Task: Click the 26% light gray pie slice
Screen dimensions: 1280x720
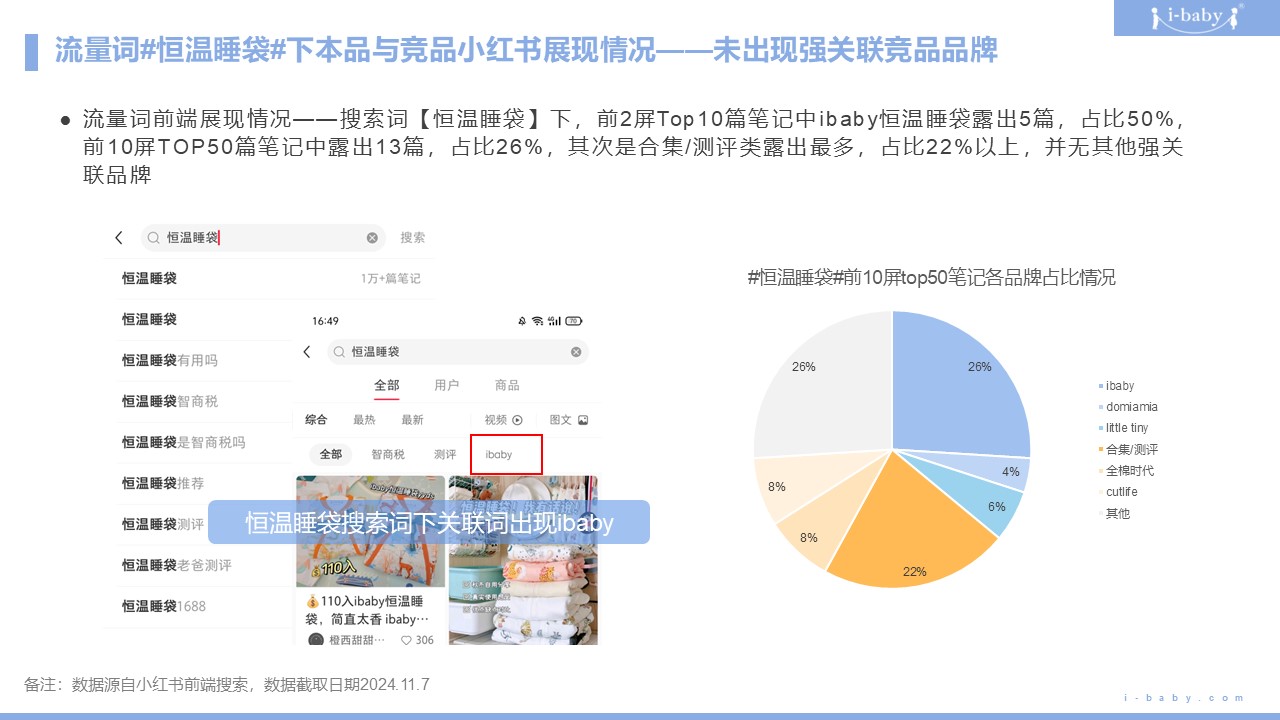Action: coord(830,390)
